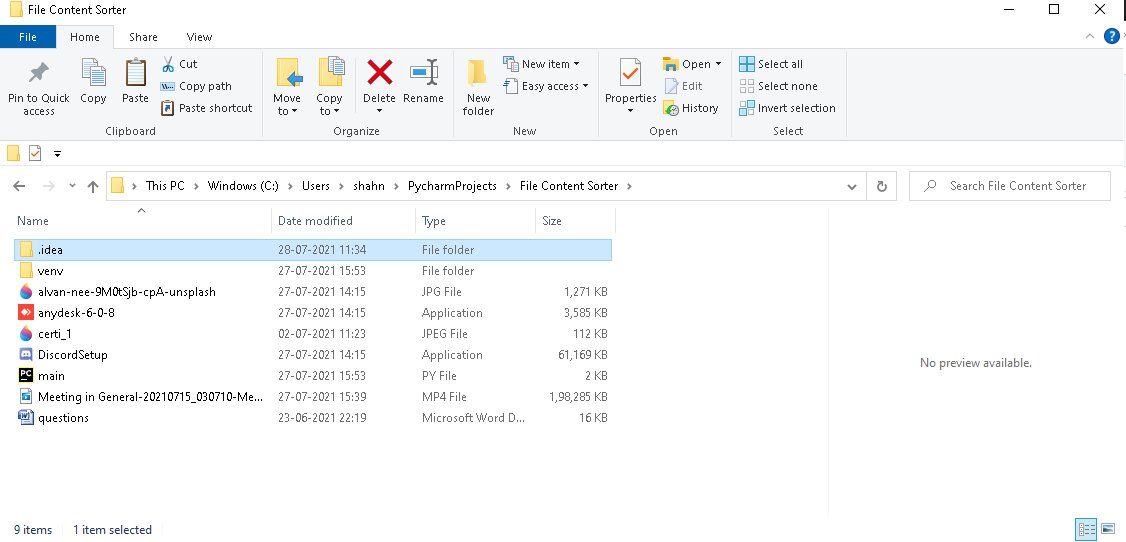Navigate to Users breadcrumb
Viewport: 1126px width, 542px height.
click(315, 186)
